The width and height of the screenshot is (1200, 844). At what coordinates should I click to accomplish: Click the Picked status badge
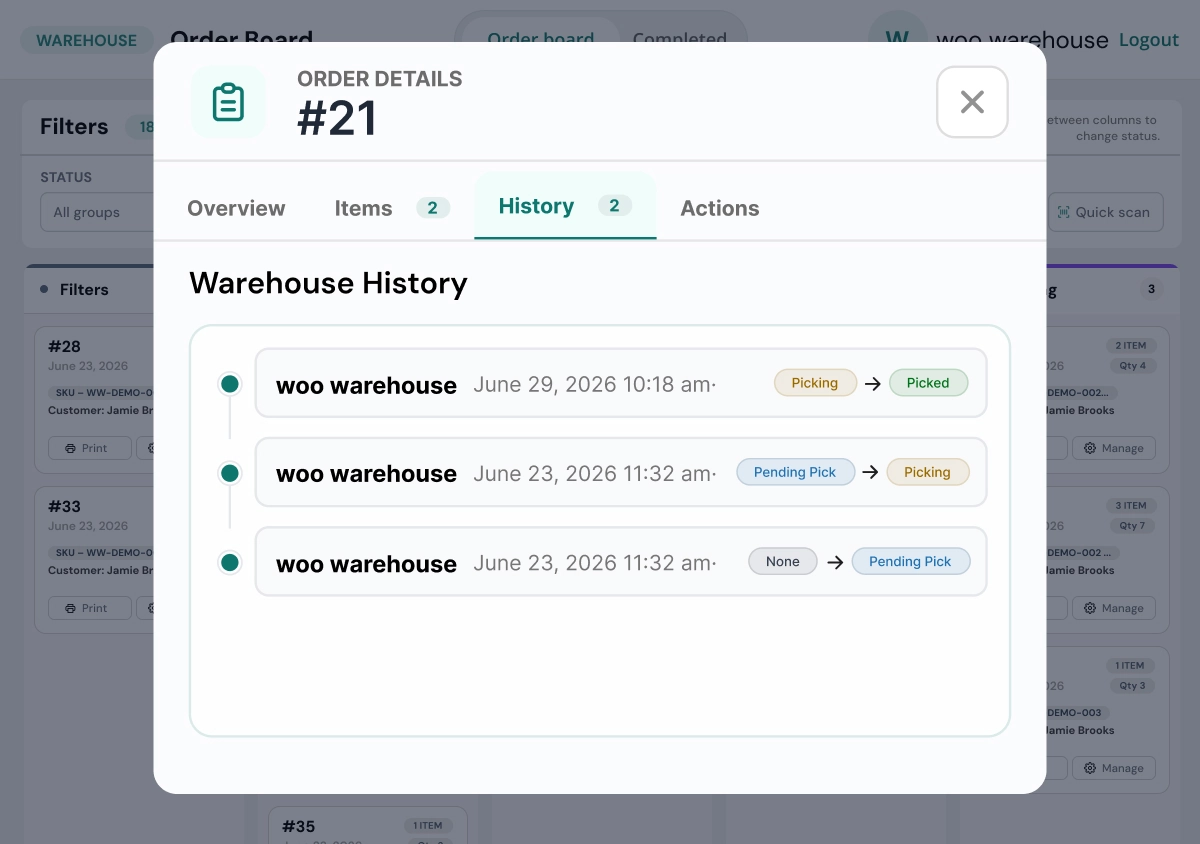928,383
